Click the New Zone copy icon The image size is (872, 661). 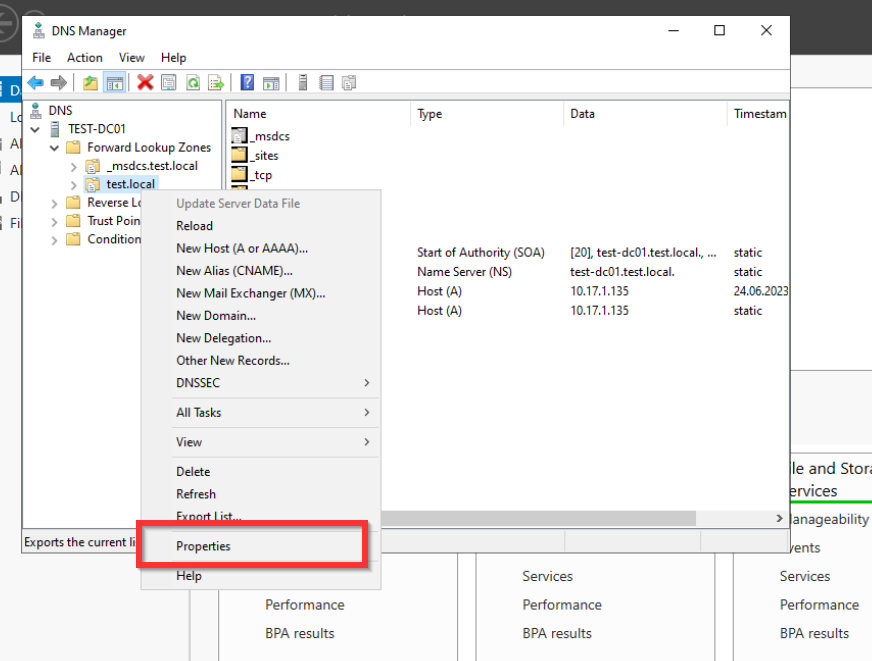[x=349, y=83]
